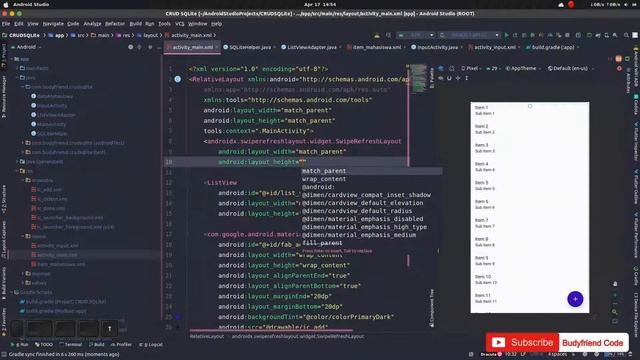Open the Component Tree vertical tab
The image size is (640, 360).
click(432, 308)
